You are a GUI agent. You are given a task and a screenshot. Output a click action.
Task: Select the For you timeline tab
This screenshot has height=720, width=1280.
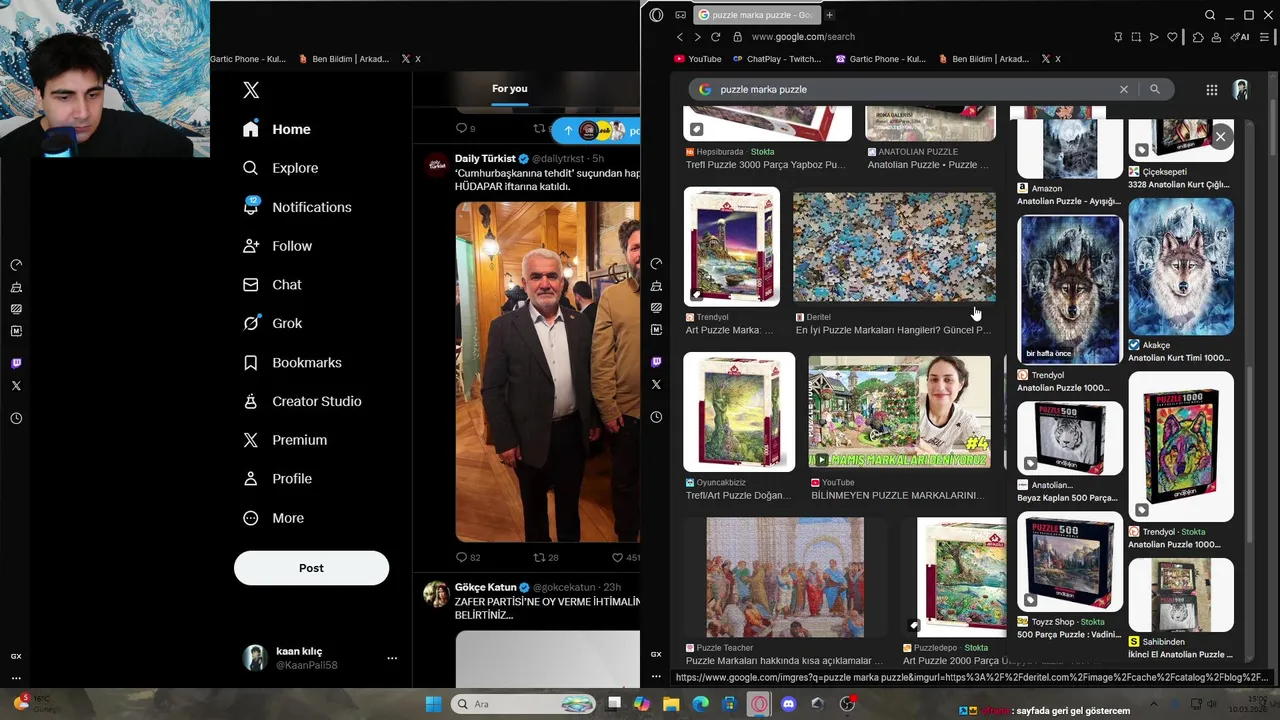point(509,89)
